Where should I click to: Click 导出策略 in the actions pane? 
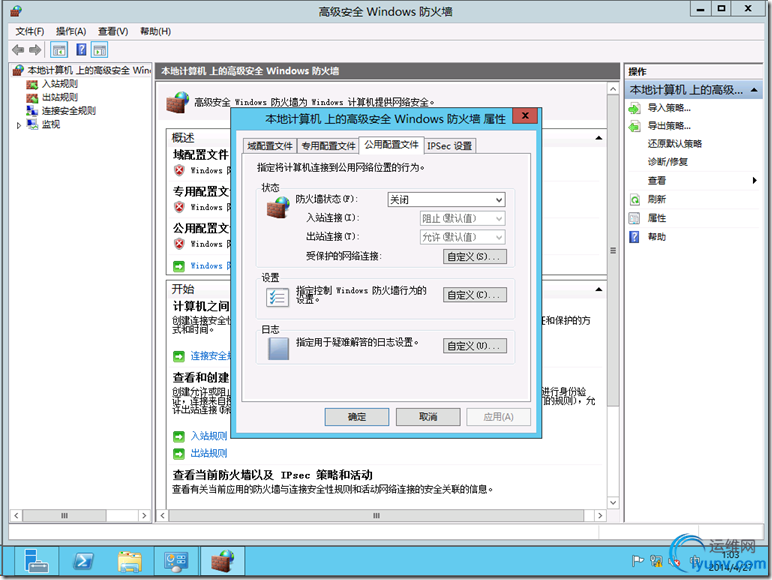[x=669, y=126]
